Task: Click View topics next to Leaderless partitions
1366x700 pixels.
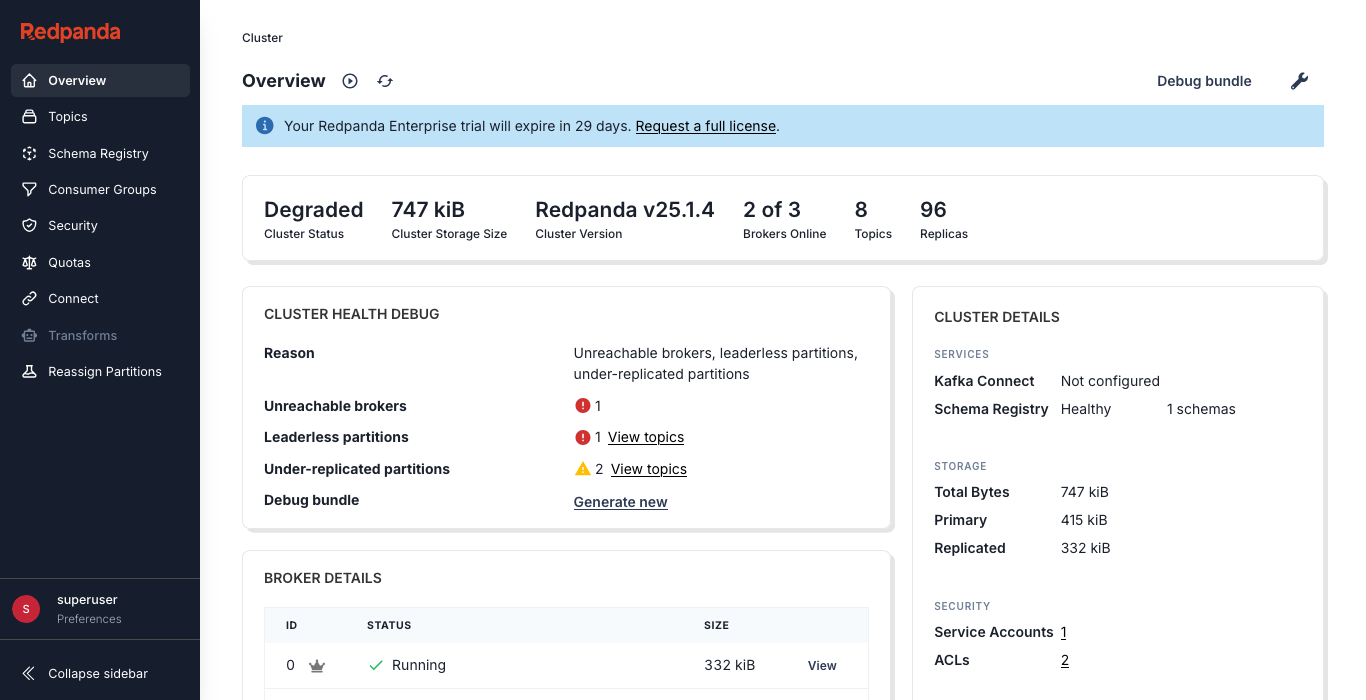Action: [x=645, y=437]
